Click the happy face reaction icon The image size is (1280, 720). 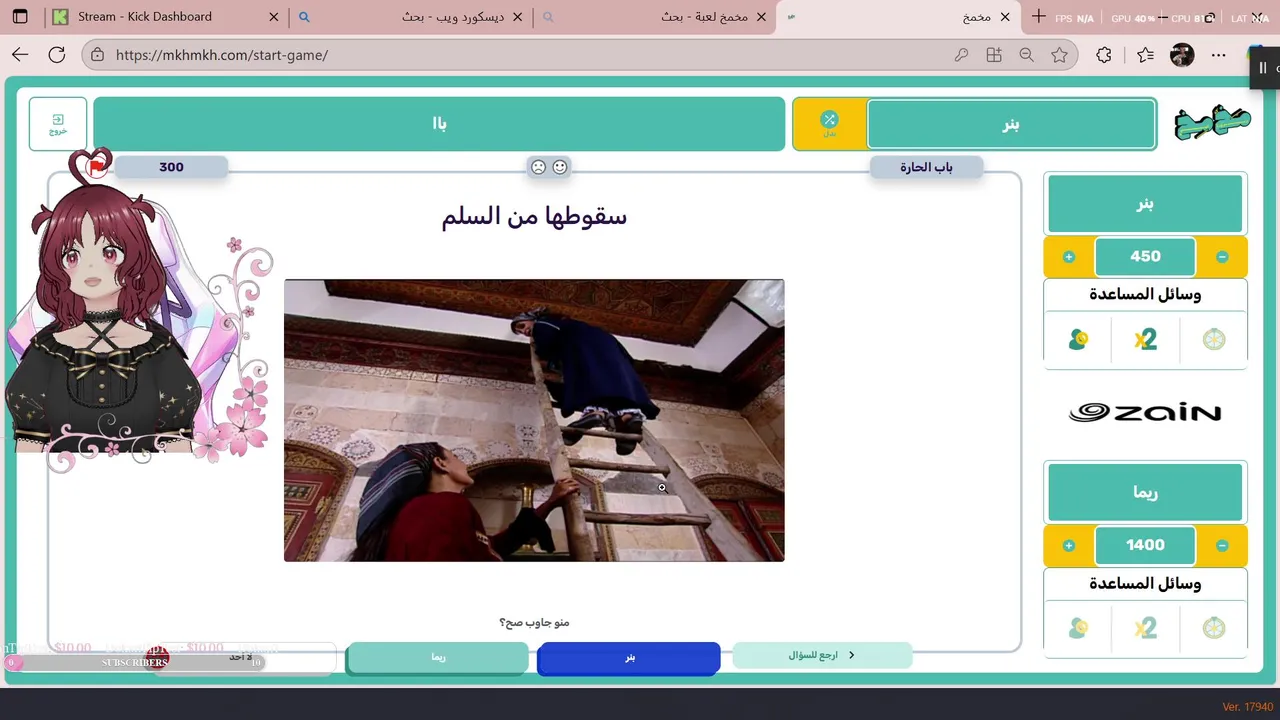click(560, 167)
